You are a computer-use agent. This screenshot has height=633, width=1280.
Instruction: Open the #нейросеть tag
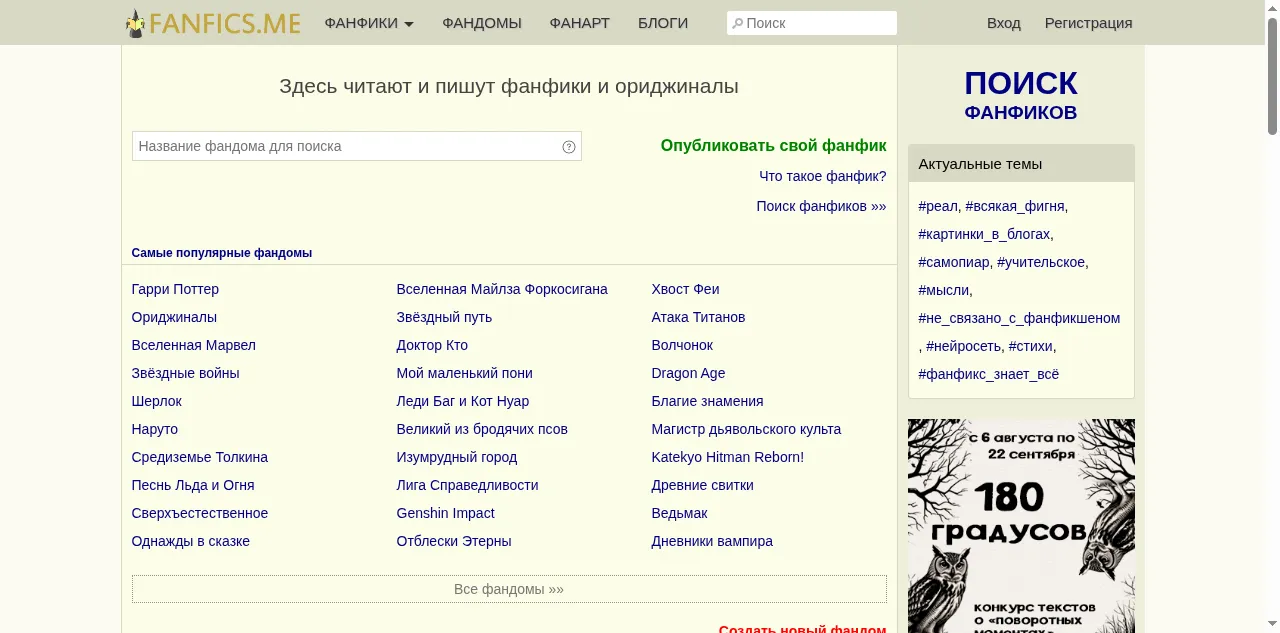[x=963, y=346]
